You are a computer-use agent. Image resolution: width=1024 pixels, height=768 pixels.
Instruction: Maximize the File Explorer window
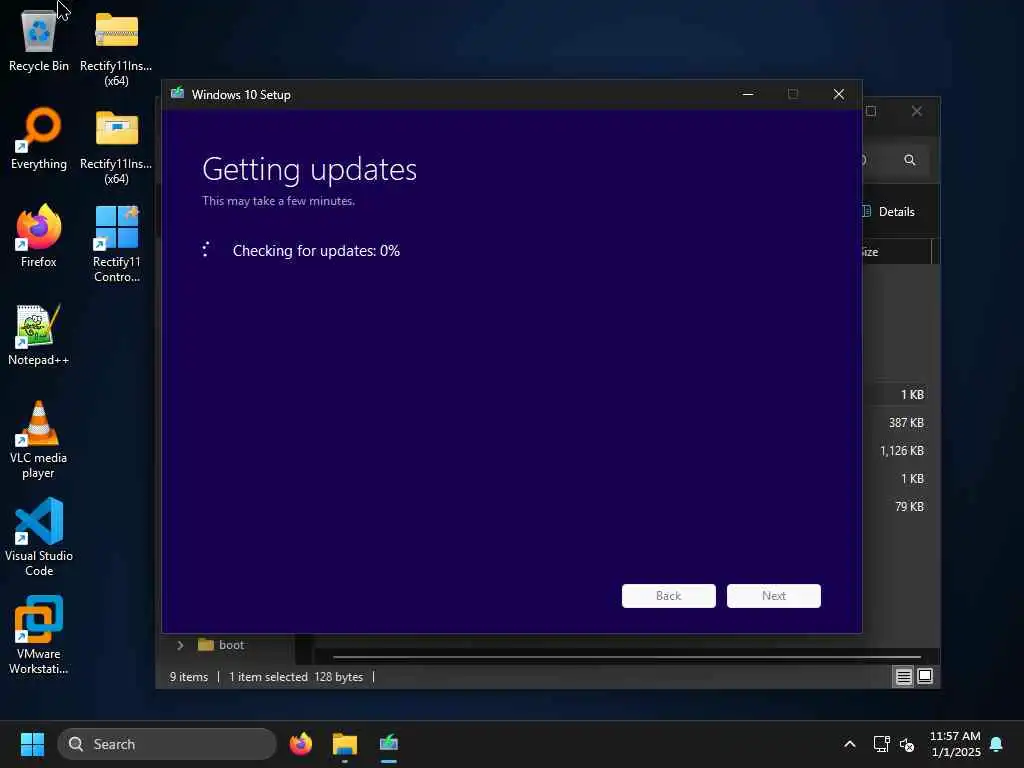[871, 111]
